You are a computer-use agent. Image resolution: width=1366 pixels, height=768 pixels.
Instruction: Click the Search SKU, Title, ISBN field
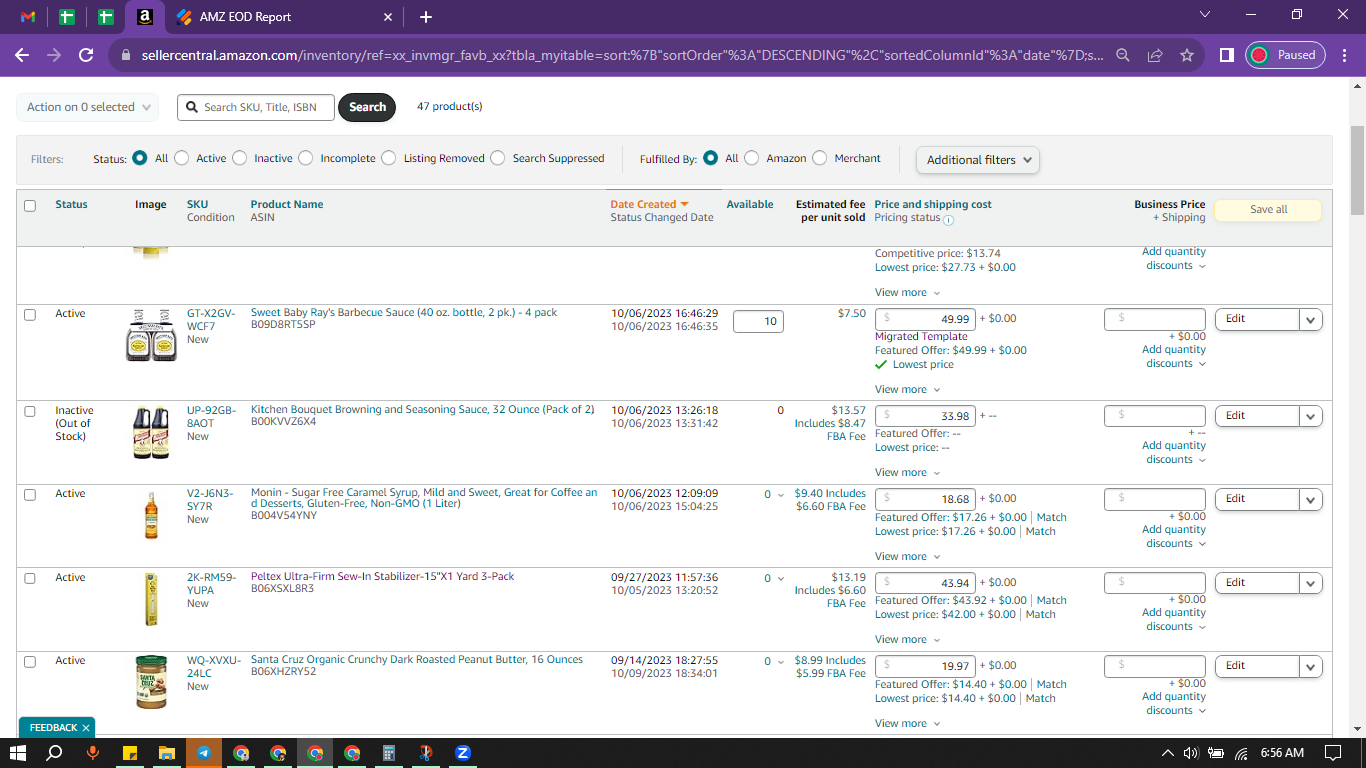click(x=256, y=107)
